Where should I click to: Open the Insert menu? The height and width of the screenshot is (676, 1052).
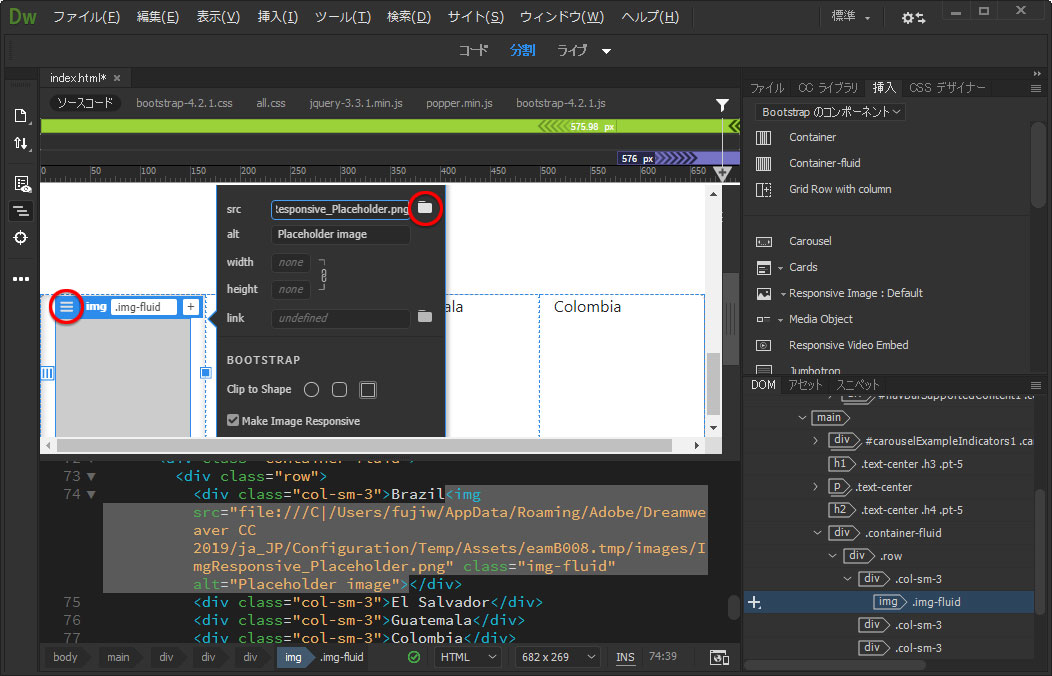pos(277,17)
